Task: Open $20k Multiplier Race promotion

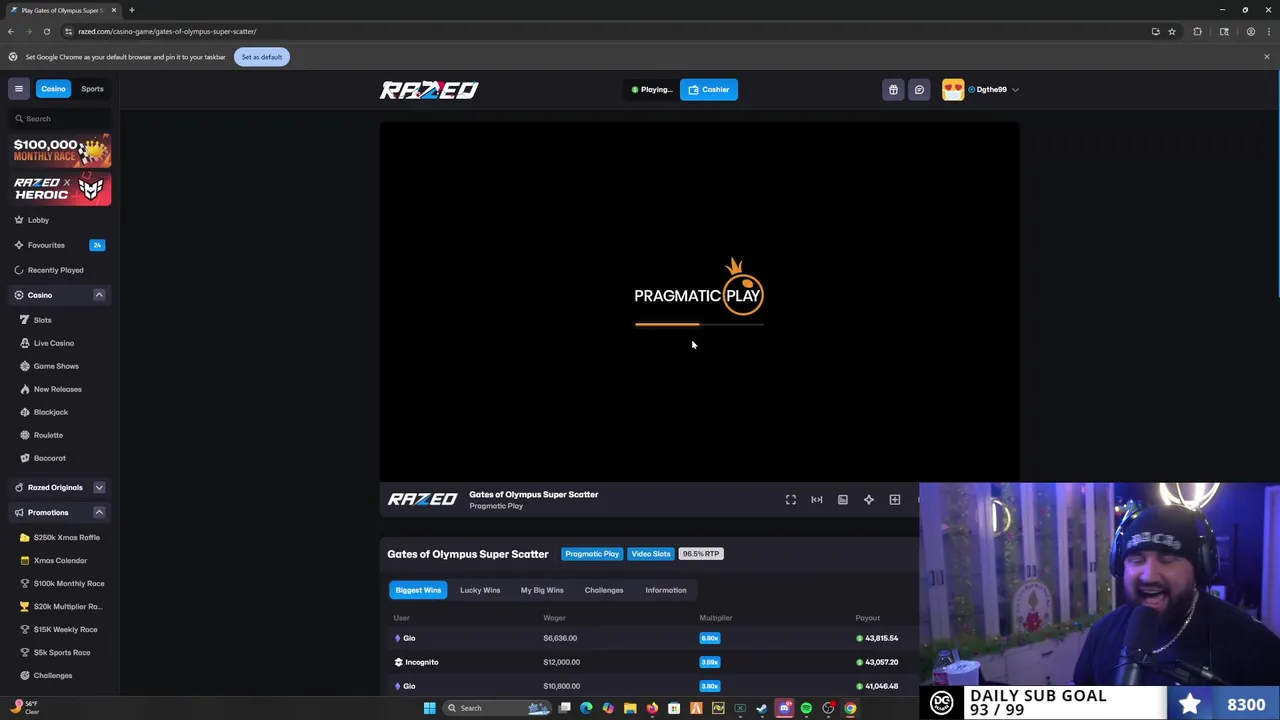Action: point(67,606)
